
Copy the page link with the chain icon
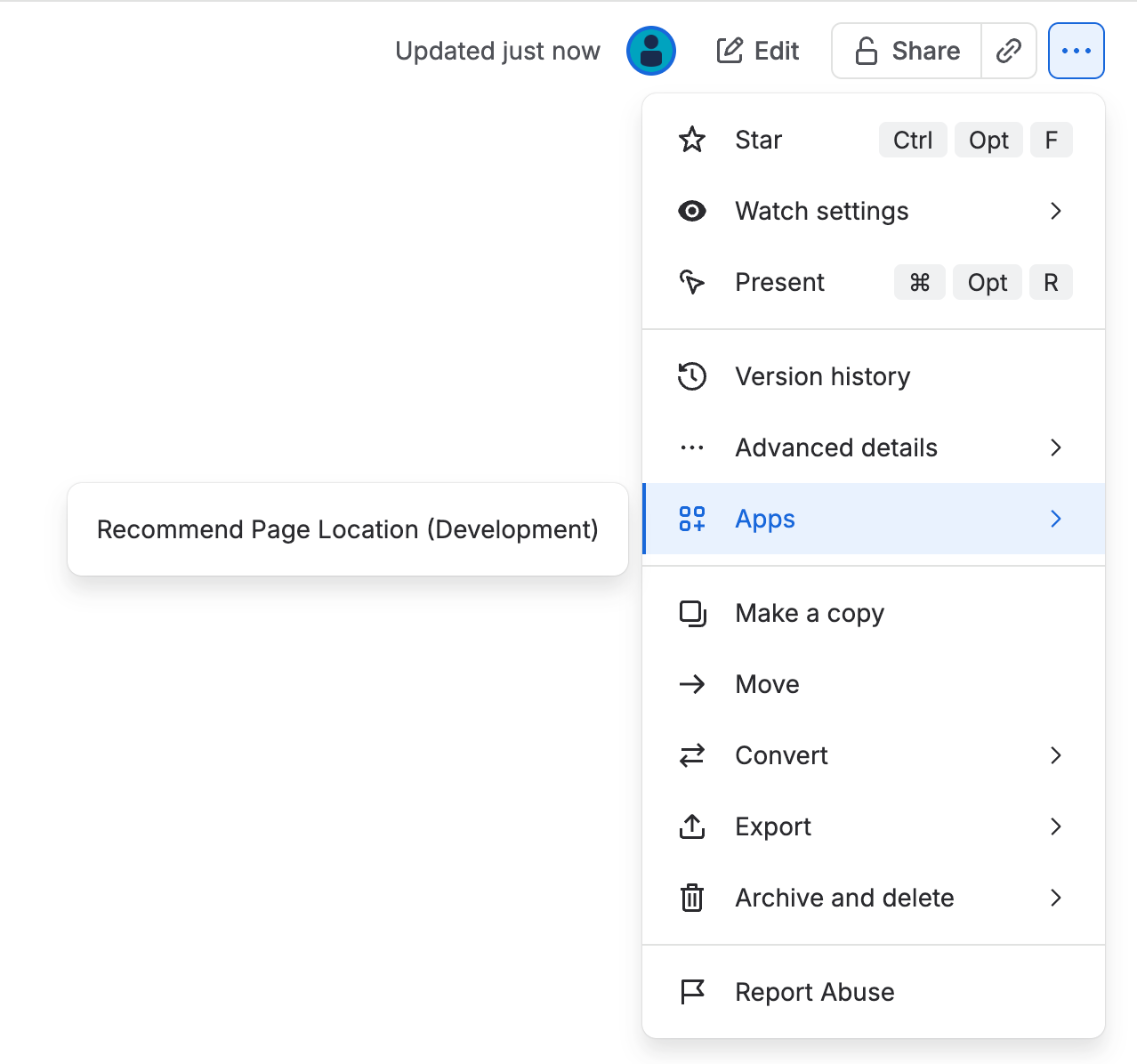tap(1008, 51)
